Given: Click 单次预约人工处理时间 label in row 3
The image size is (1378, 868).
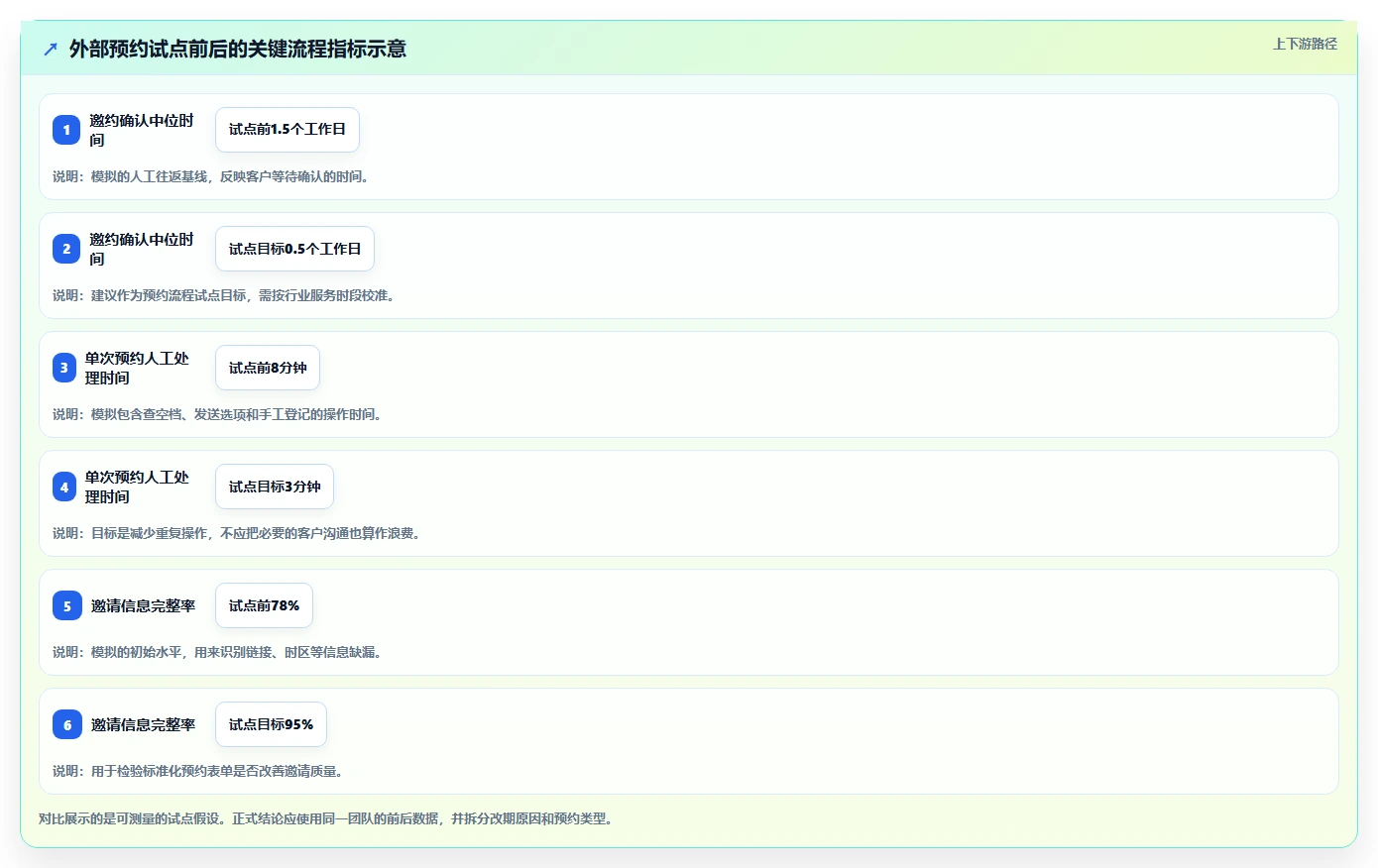Looking at the screenshot, I should pyautogui.click(x=137, y=368).
